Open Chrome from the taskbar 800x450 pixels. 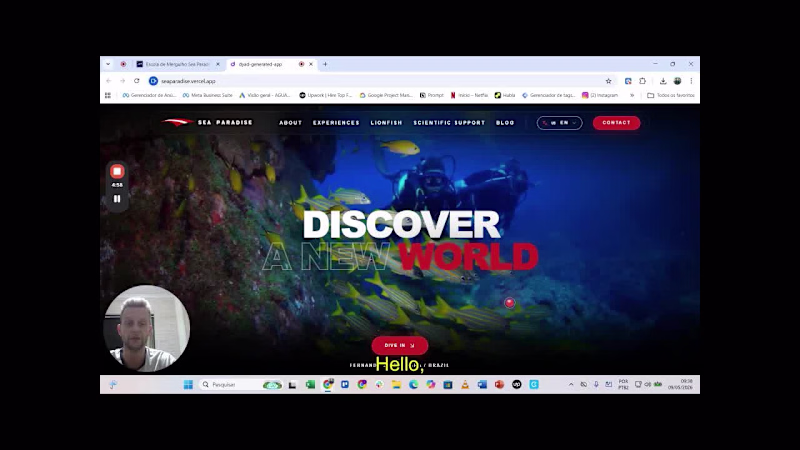(x=328, y=385)
